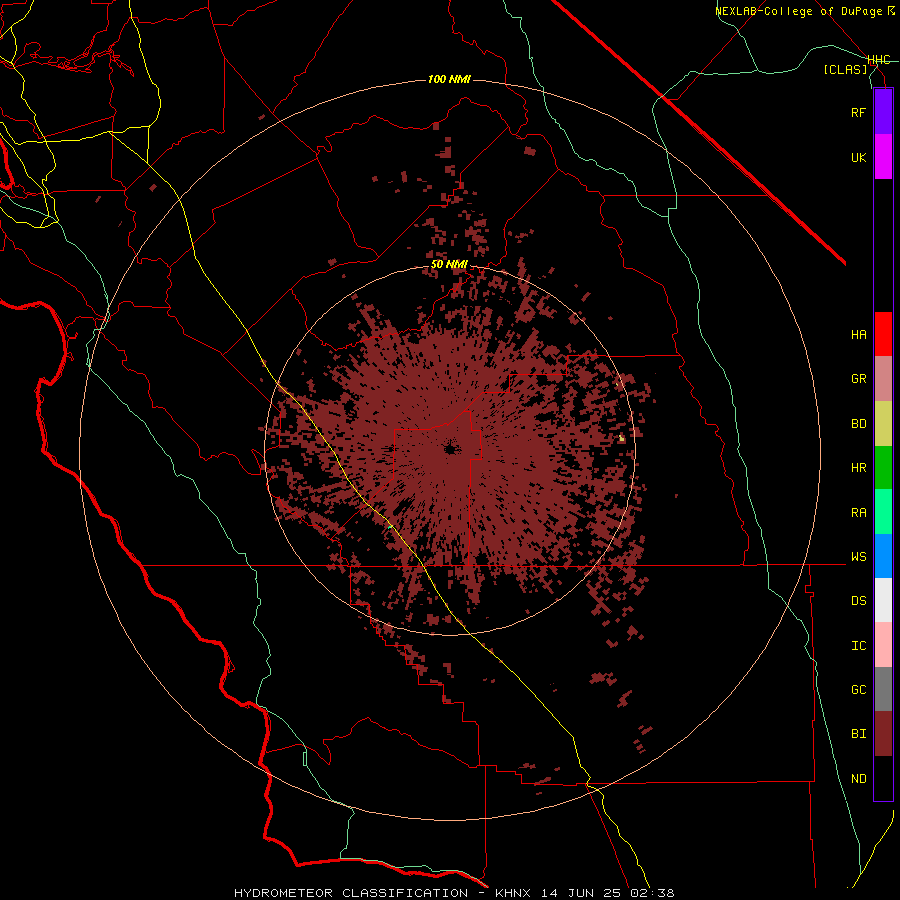Click the 50 NMI range ring label

coord(449,265)
